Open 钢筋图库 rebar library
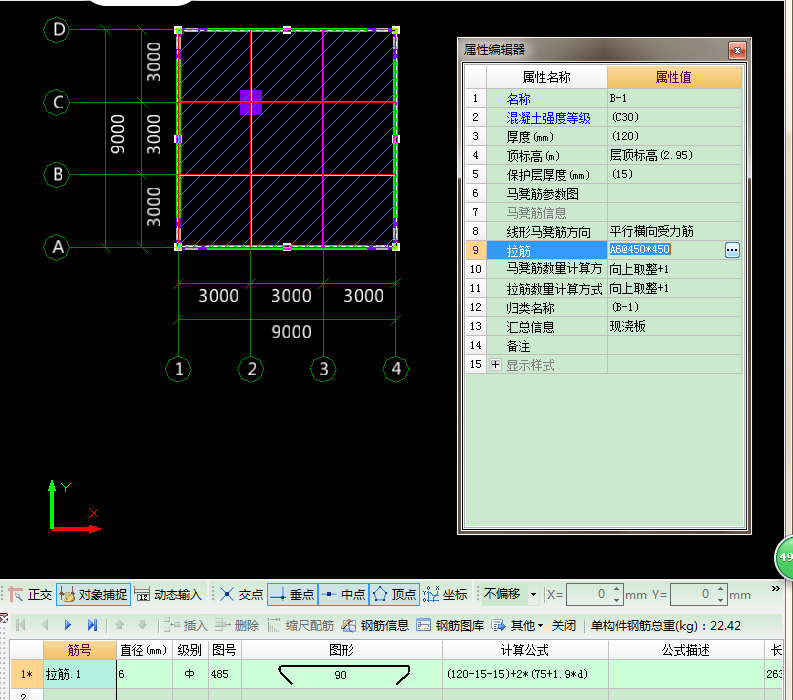793x700 pixels. [450, 626]
